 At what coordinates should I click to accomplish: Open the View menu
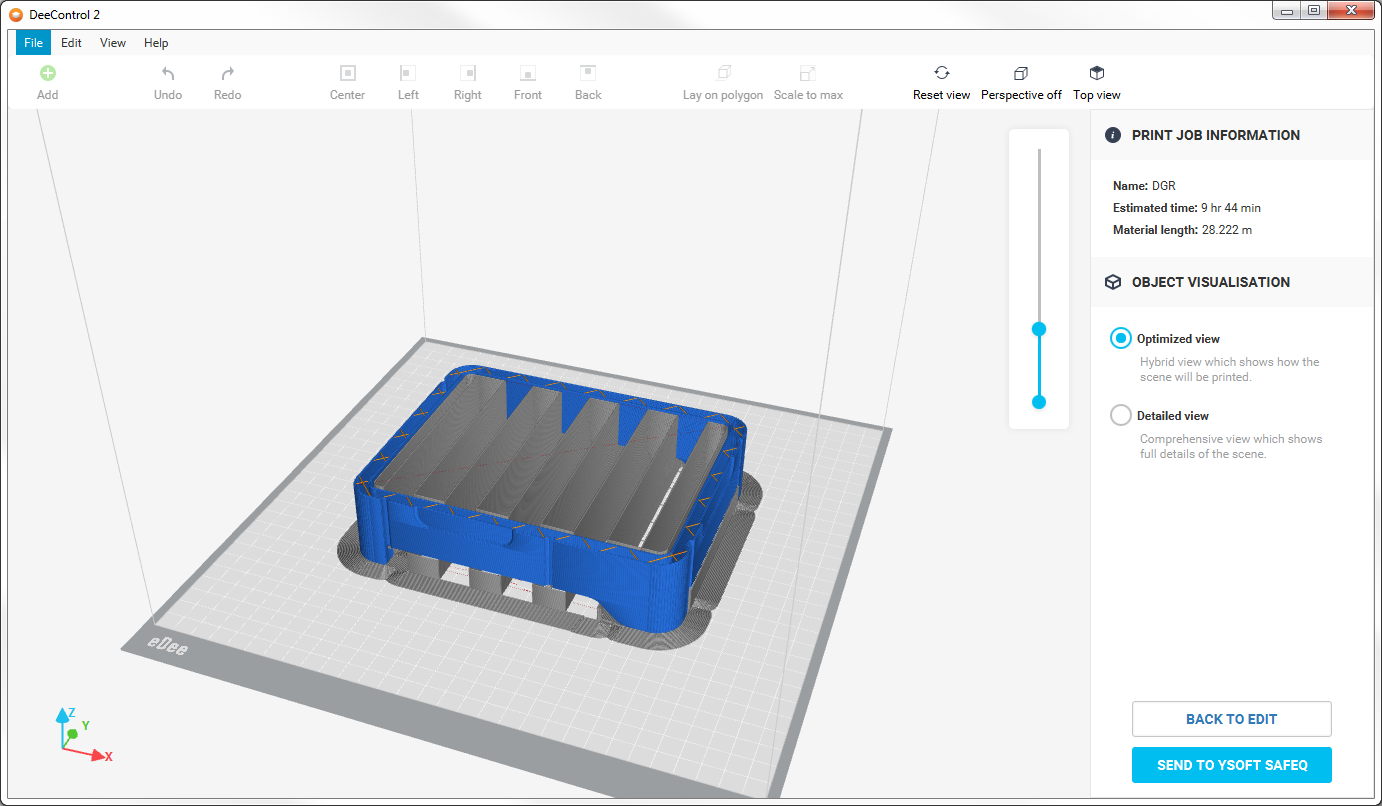coord(113,43)
